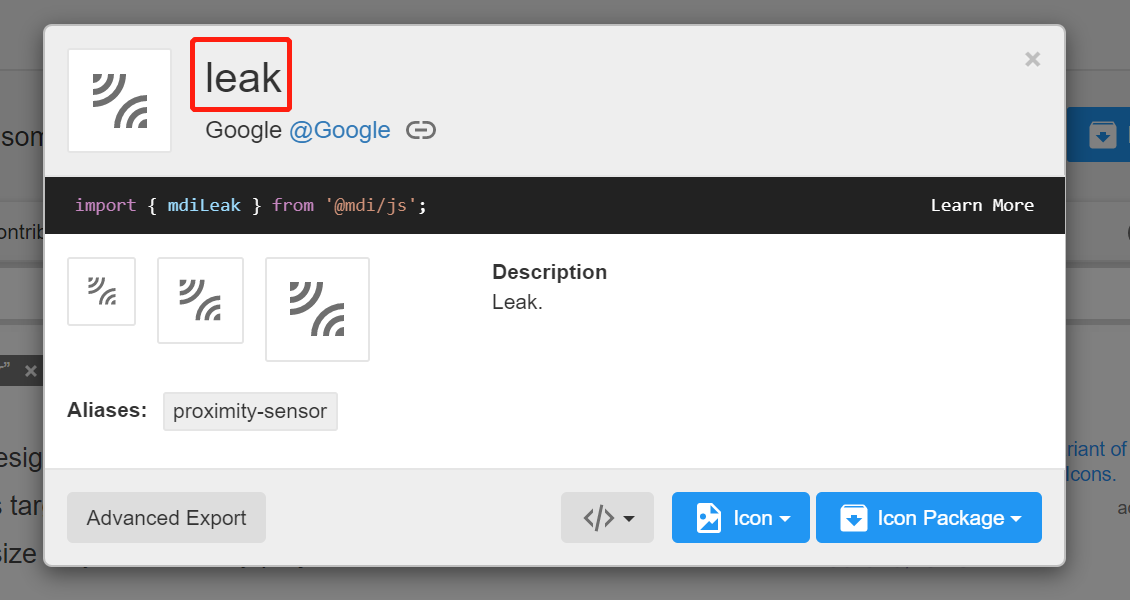Expand the Icon download dropdown
Screen dimensions: 1130x600
click(740, 518)
